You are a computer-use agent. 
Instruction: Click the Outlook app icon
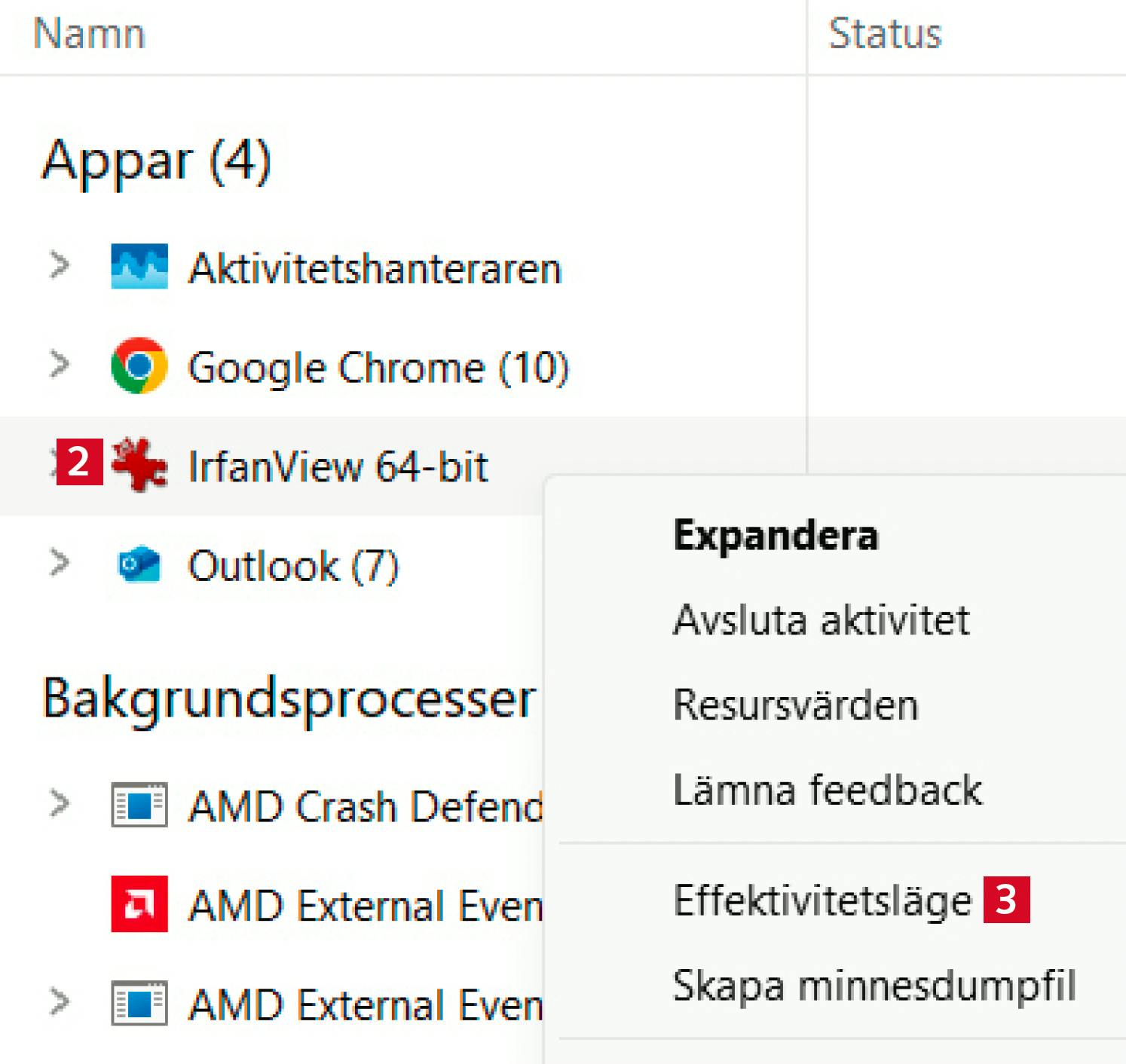(139, 564)
